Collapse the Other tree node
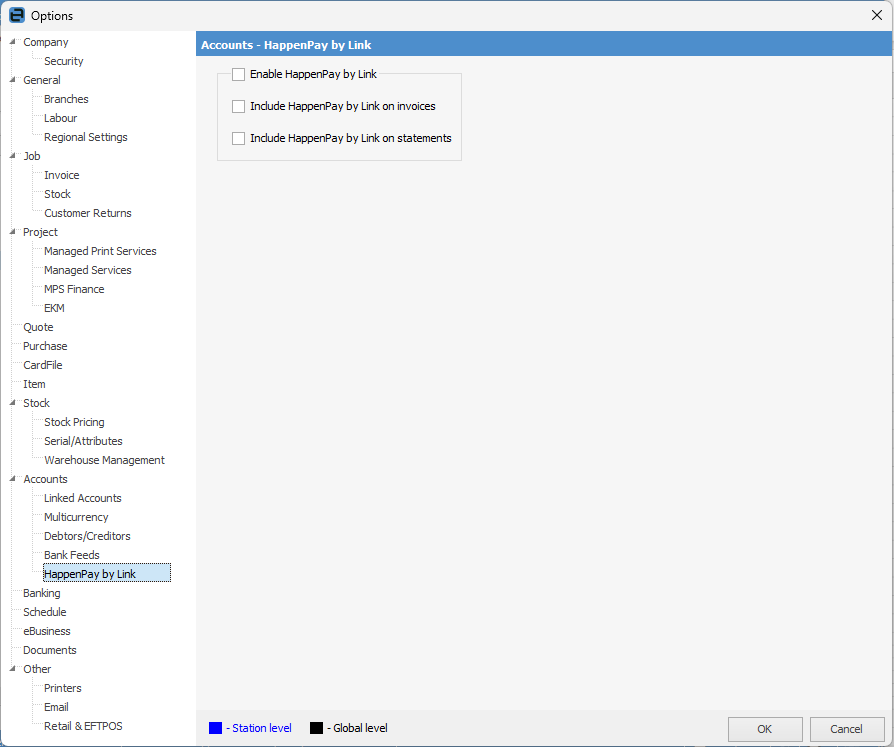The image size is (894, 747). coord(13,669)
